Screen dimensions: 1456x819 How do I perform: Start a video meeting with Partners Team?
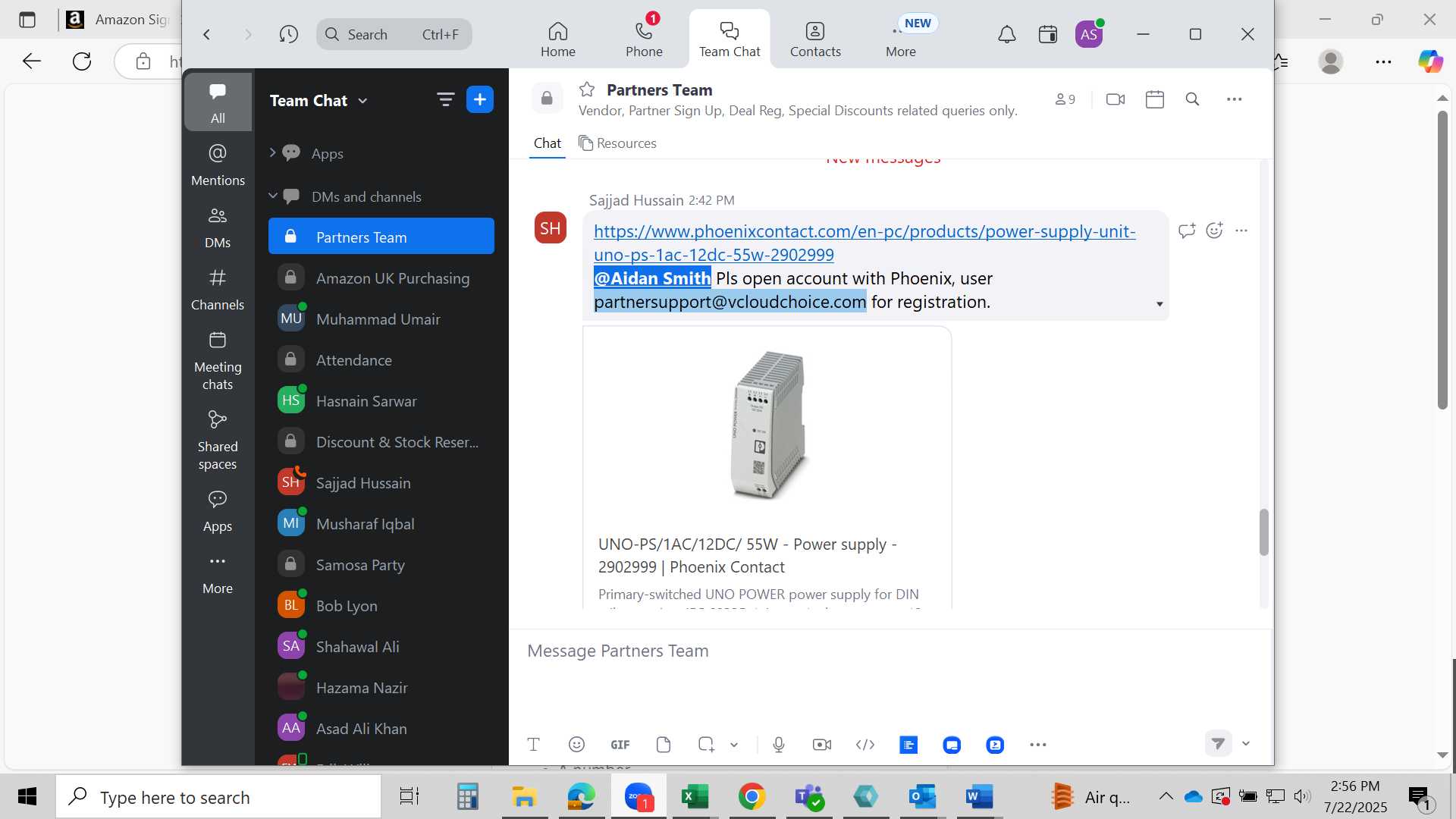(x=1116, y=99)
